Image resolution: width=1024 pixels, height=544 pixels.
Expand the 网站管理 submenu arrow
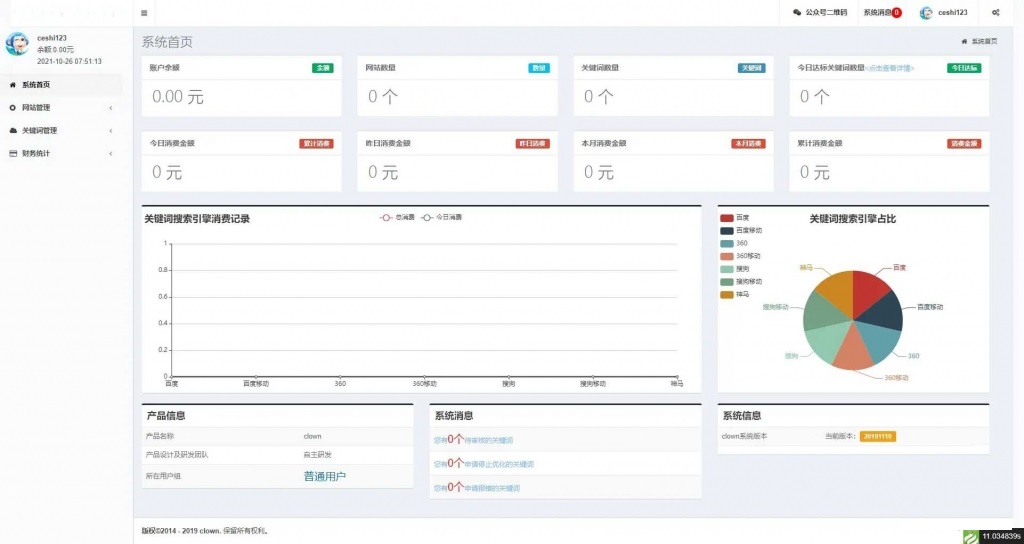(110, 107)
